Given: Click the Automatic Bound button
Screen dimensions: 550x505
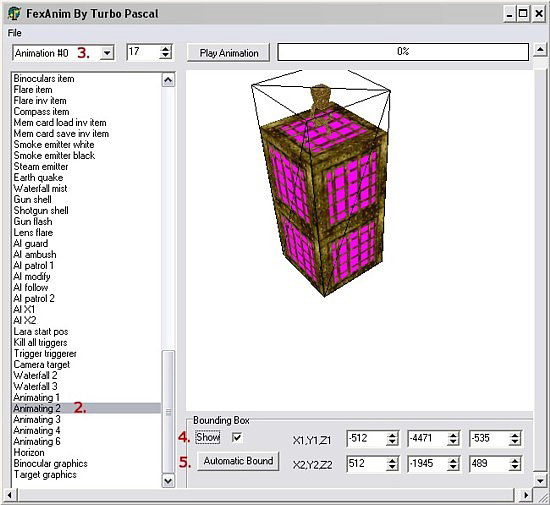Looking at the screenshot, I should pyautogui.click(x=238, y=461).
